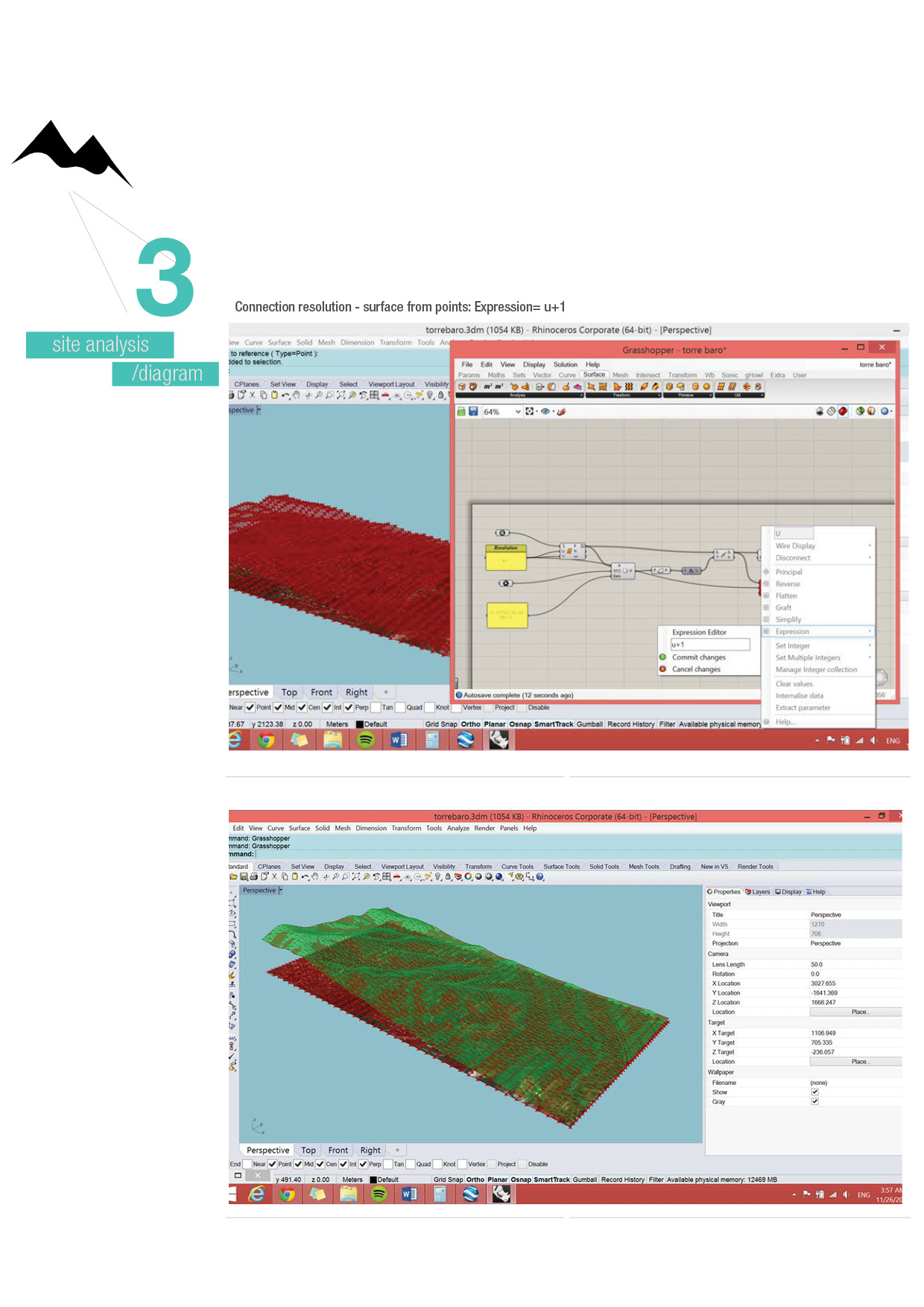This screenshot has height=1307, width=924.
Task: Toggle the Wallpaper Gray checkbox
Action: 814,1102
